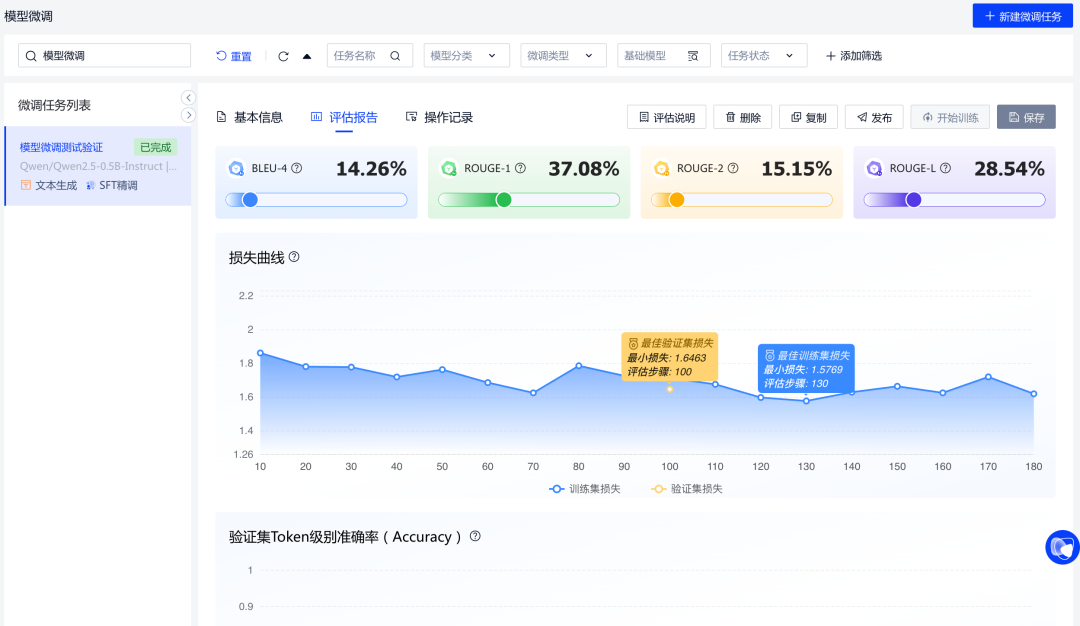Click the ROUGE-1 green slider handle
This screenshot has width=1080, height=626.
(504, 200)
